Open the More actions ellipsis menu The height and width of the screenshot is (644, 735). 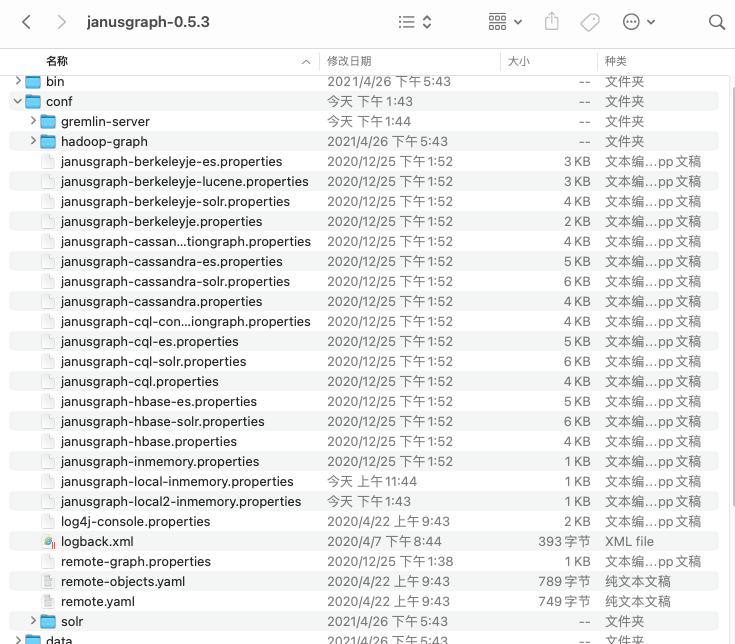tap(638, 22)
